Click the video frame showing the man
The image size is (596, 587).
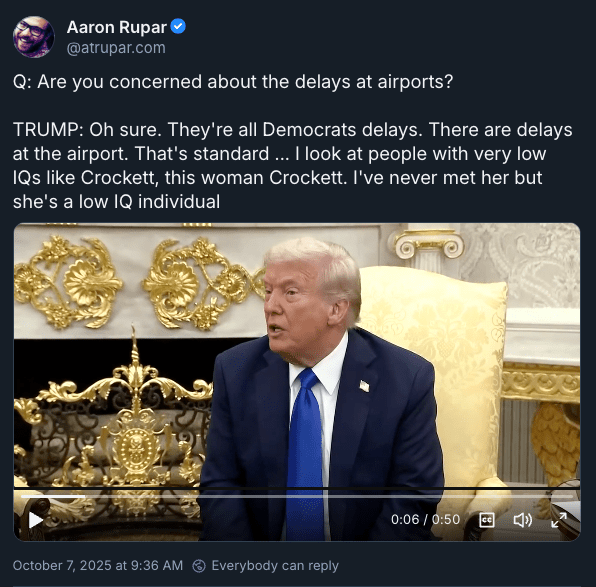[319, 380]
